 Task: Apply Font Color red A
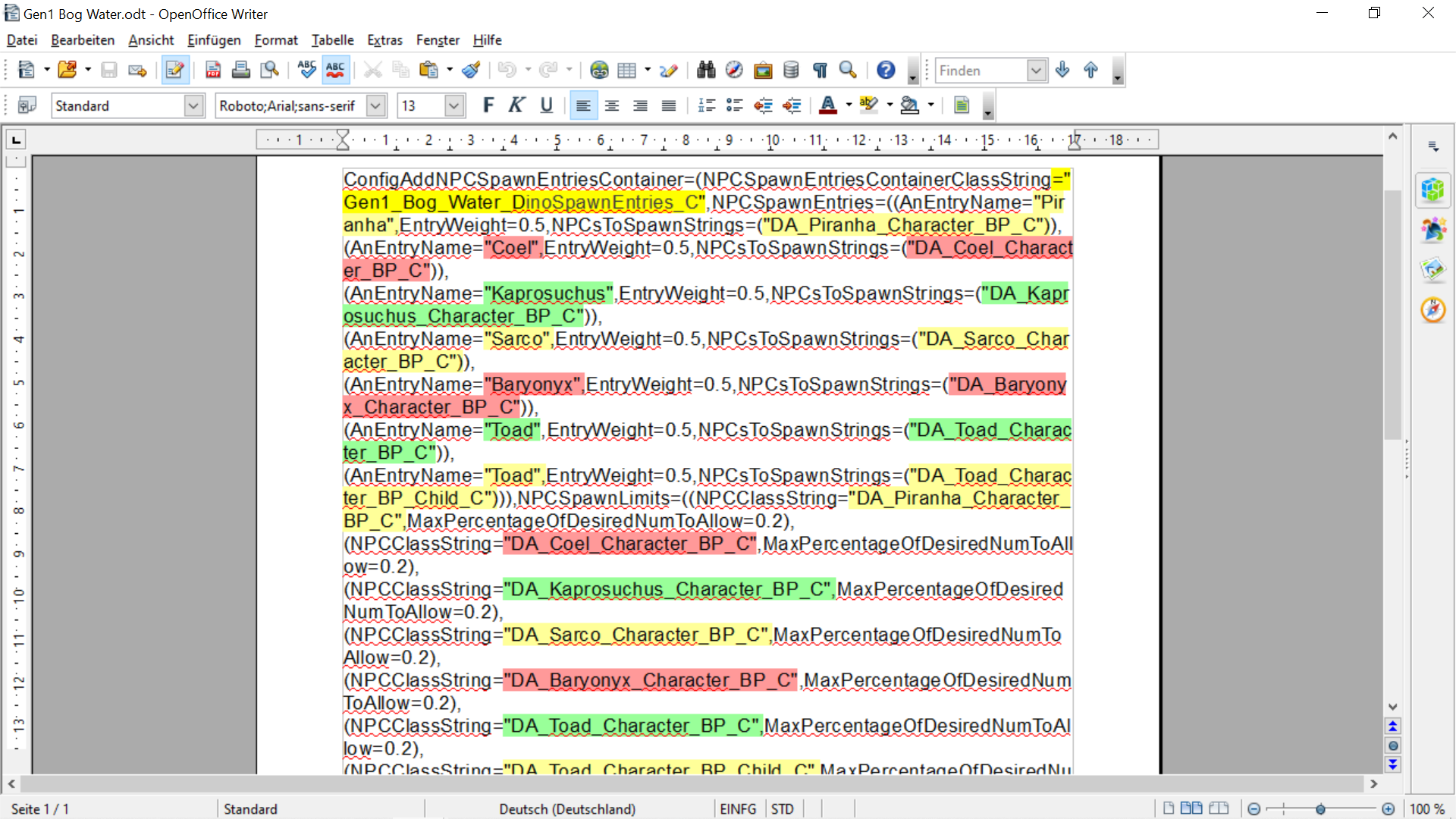pyautogui.click(x=828, y=105)
